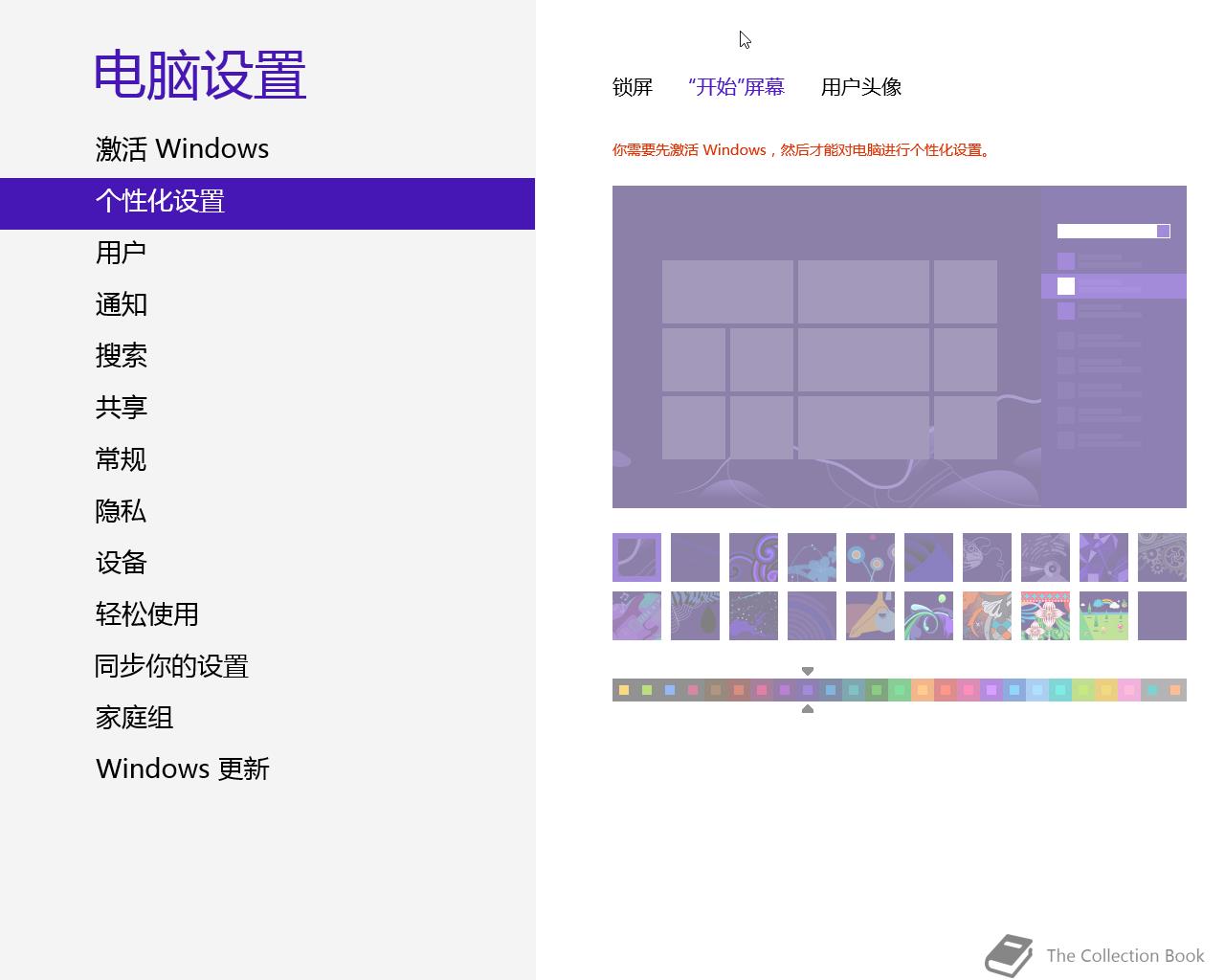Viewport: 1225px width, 980px height.
Task: Click the red Windows activation warning text
Action: click(802, 150)
